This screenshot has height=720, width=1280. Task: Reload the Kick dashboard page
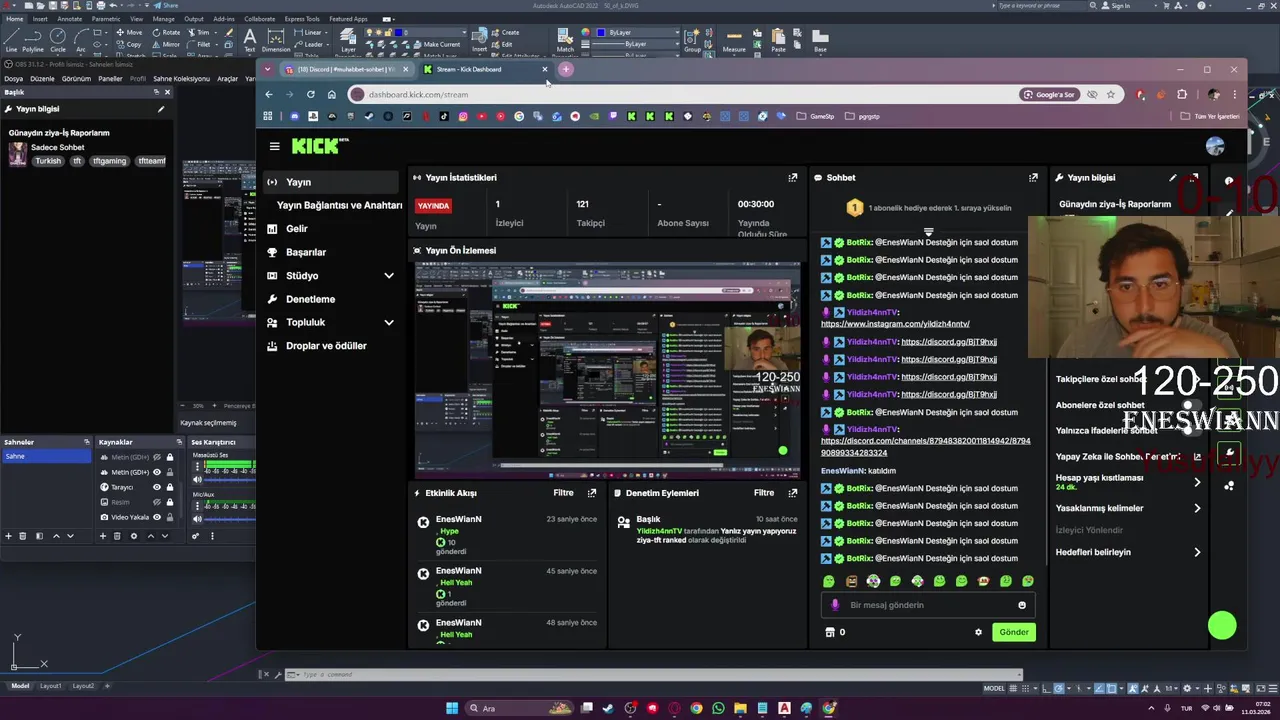click(311, 94)
